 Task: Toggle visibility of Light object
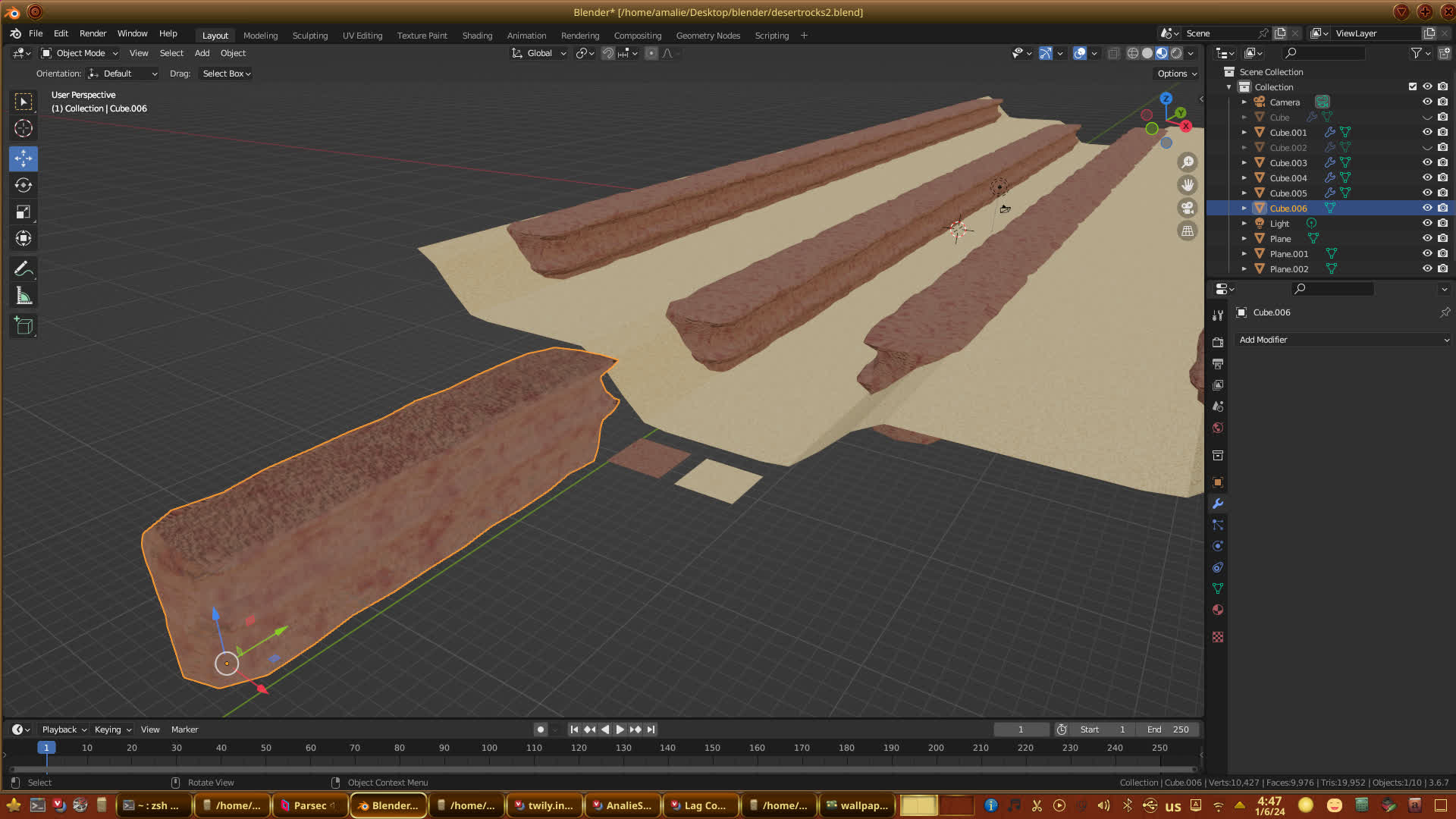click(x=1426, y=223)
